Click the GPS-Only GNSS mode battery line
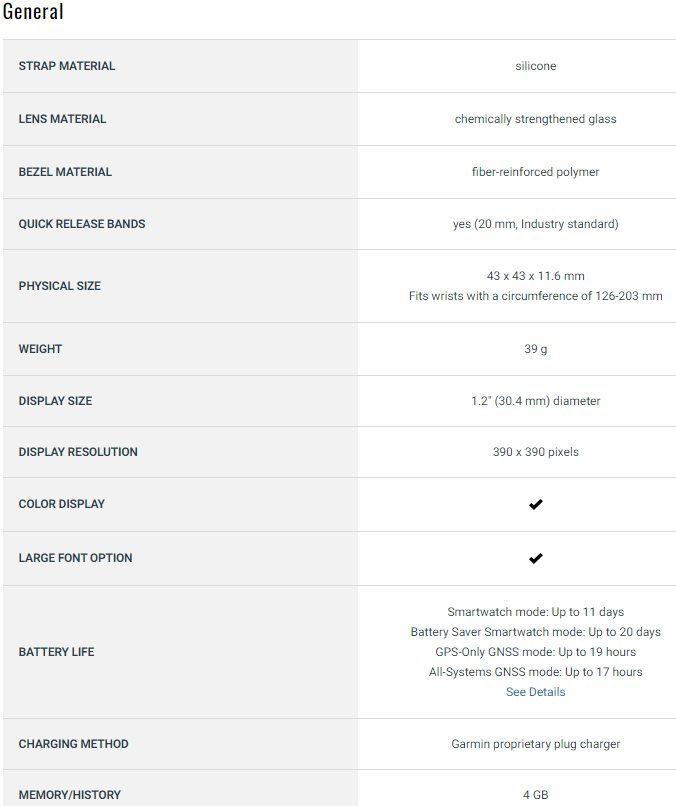Viewport: 676px width, 806px height. coord(536,652)
